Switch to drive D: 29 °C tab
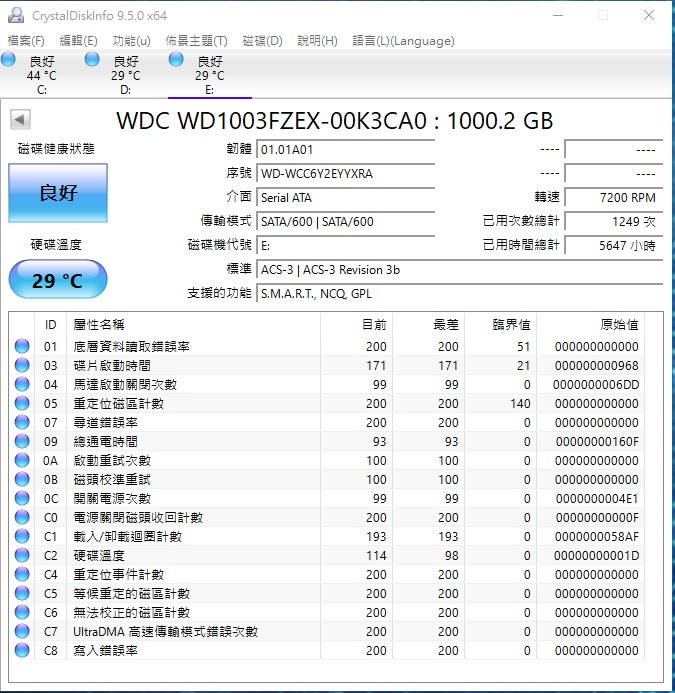Viewport: 675px width, 693px height. 126,75
